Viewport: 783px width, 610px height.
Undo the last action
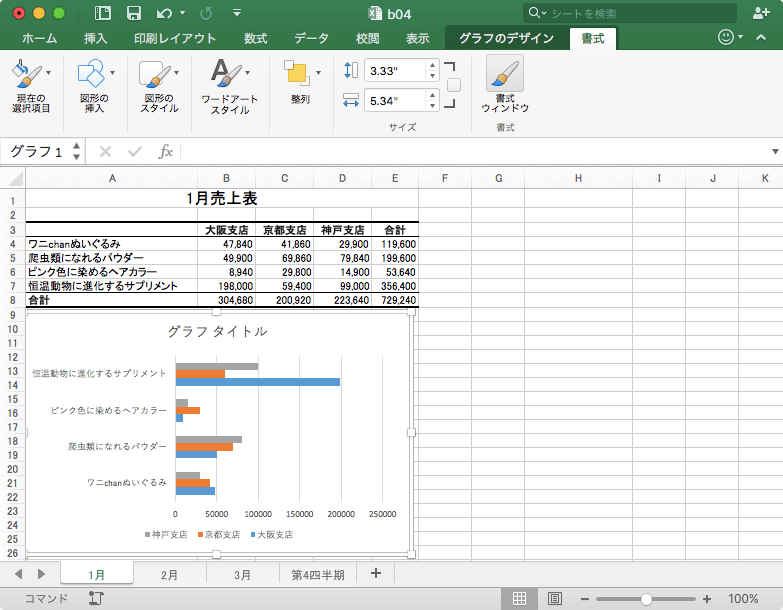(x=164, y=13)
